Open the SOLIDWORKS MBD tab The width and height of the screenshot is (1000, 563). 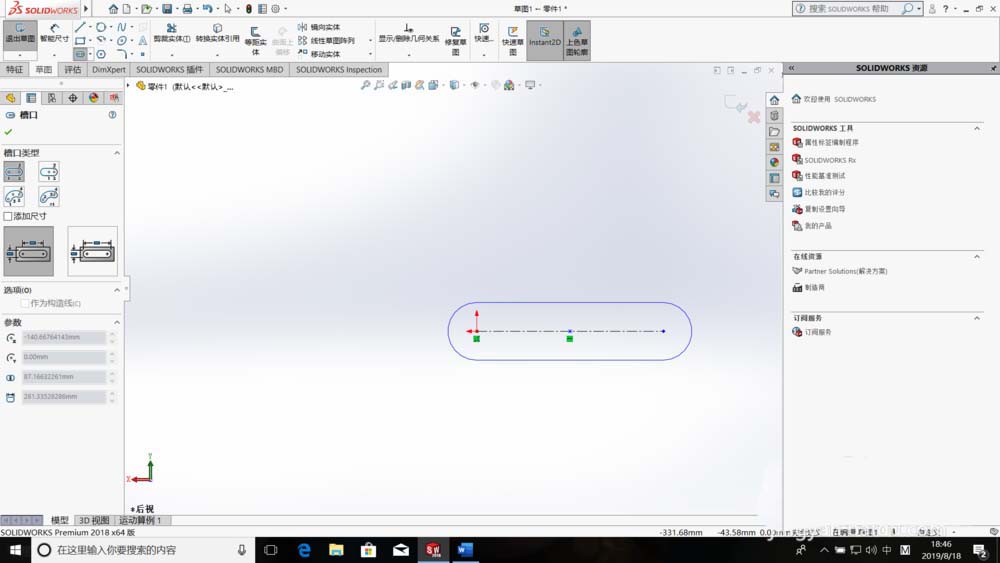click(249, 69)
